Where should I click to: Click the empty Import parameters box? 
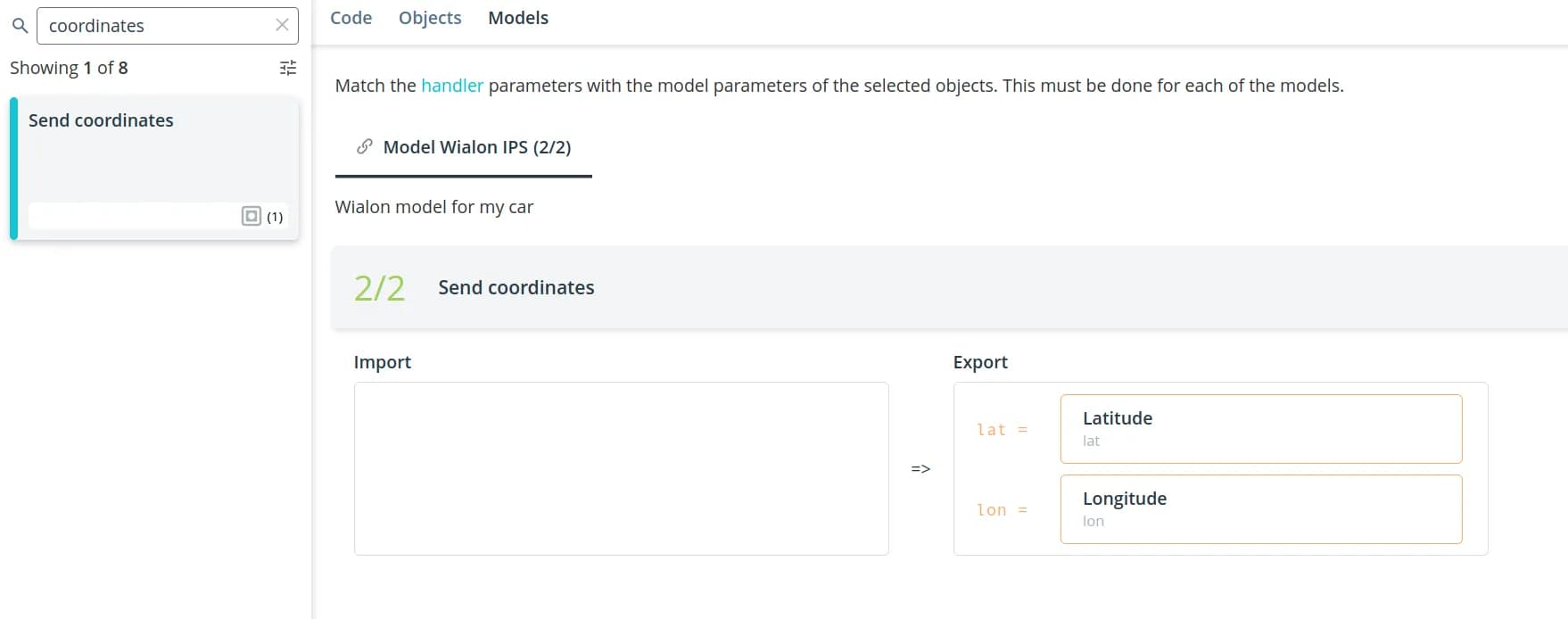tap(621, 468)
